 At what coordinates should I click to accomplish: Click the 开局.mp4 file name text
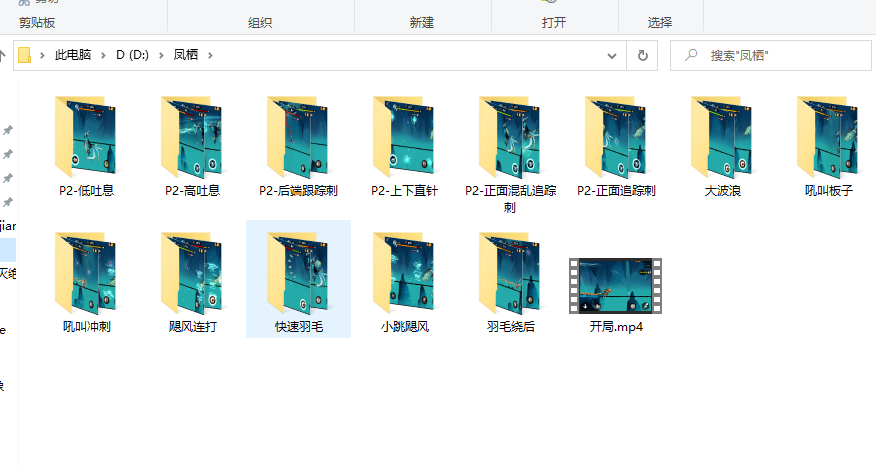pos(616,326)
